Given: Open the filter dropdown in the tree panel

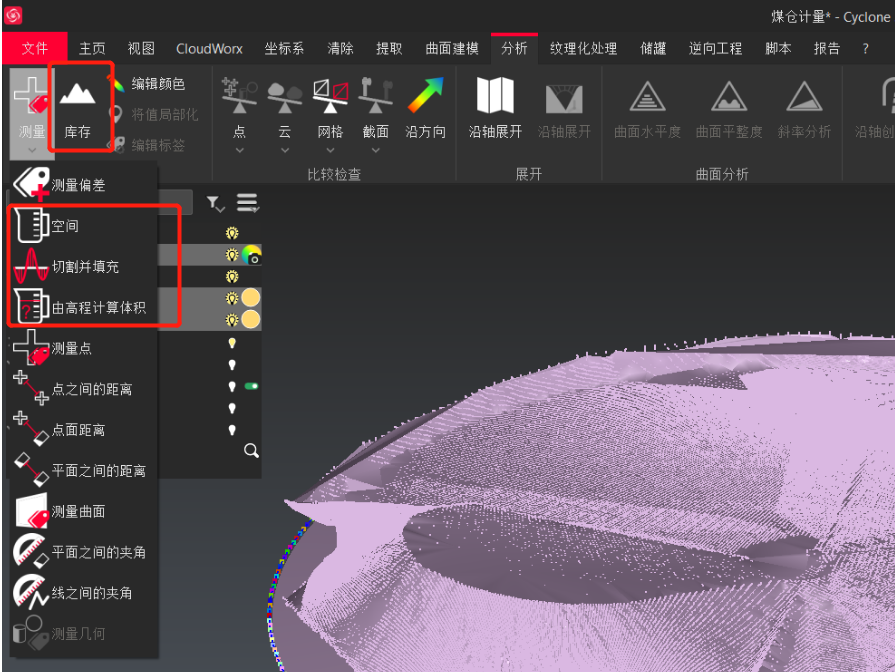Looking at the screenshot, I should (x=216, y=204).
